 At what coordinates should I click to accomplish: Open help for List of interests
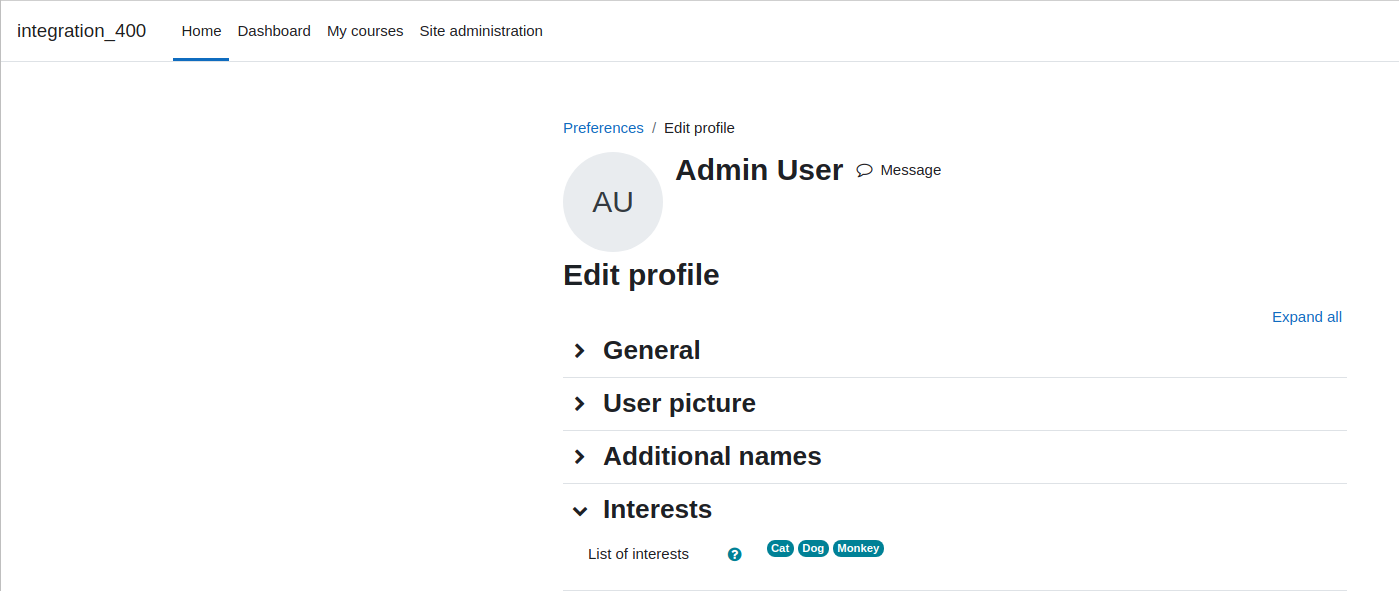pyautogui.click(x=735, y=554)
